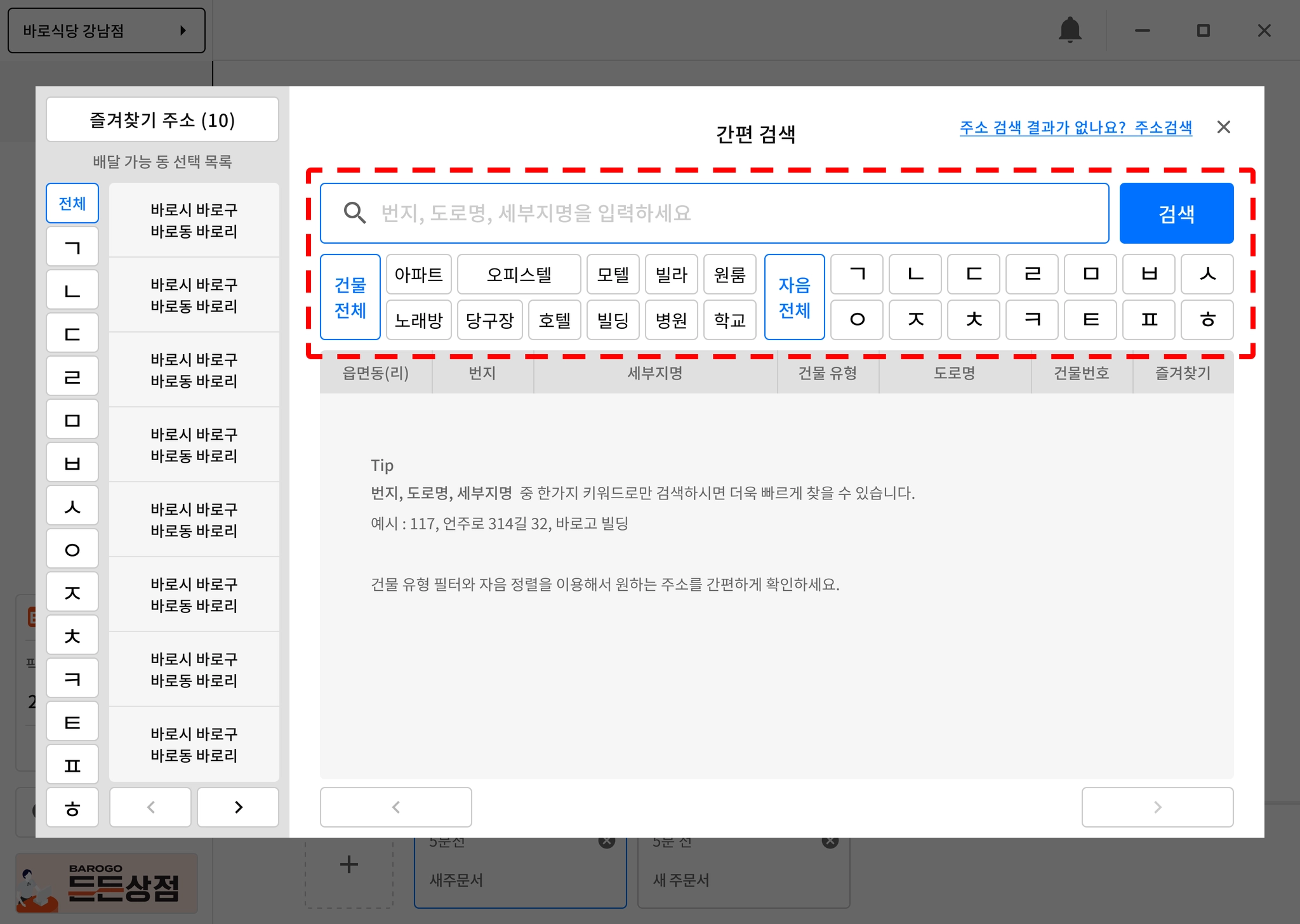Select the 자음 전체 consonant filter
Image resolution: width=1300 pixels, height=924 pixels.
pos(794,297)
